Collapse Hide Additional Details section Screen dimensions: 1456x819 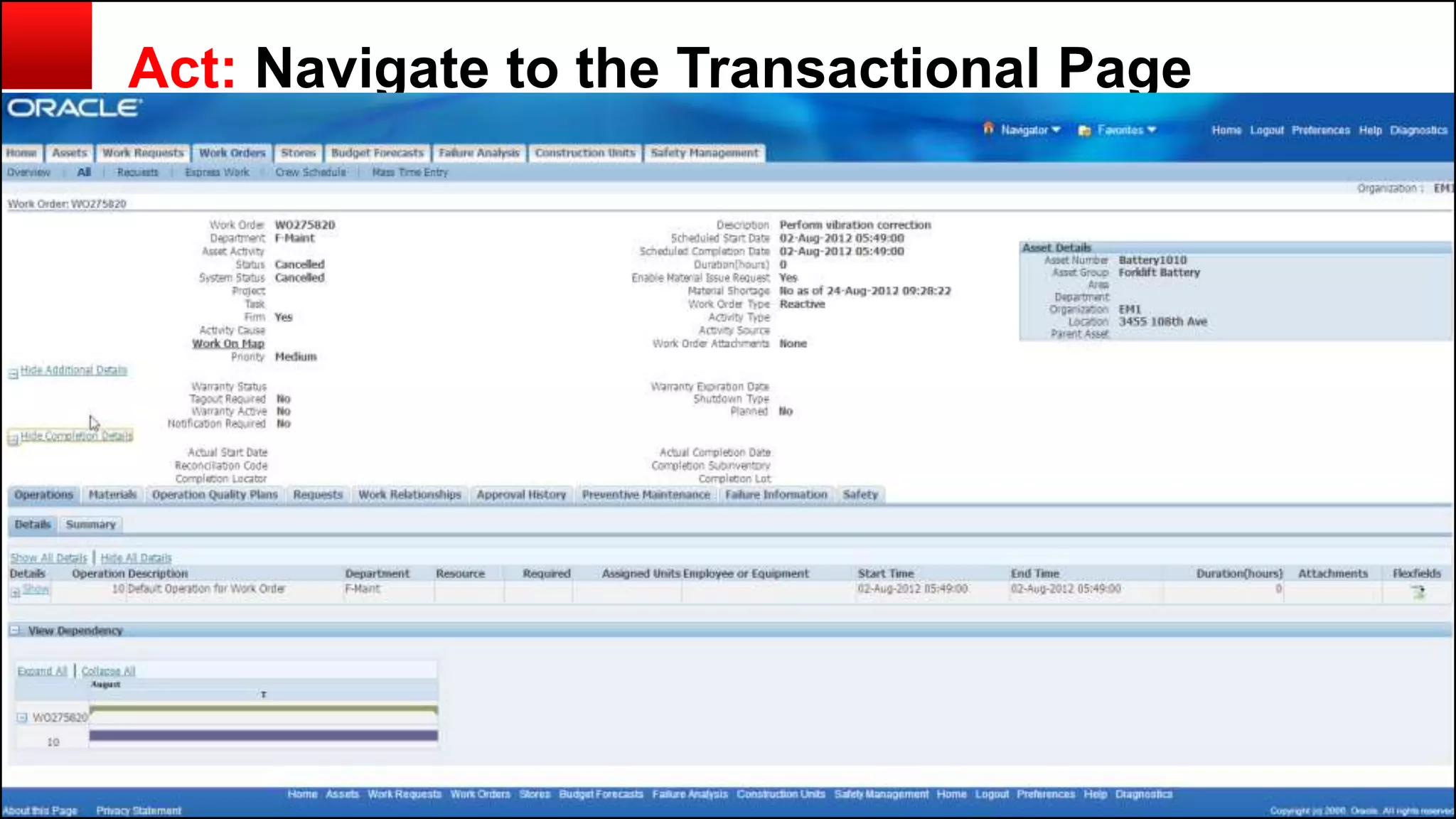pos(73,370)
